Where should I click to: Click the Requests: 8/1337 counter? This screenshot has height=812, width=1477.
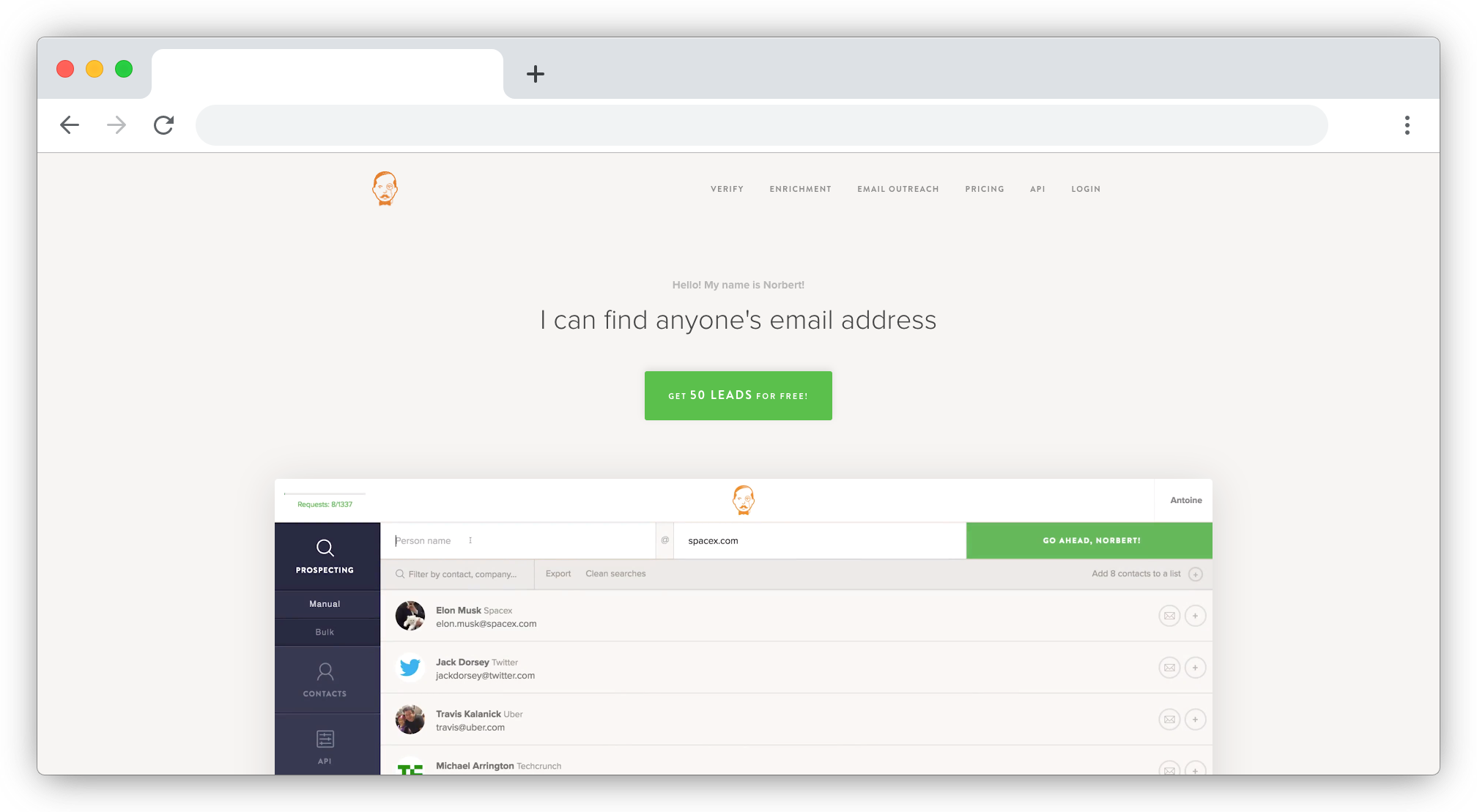coord(325,504)
